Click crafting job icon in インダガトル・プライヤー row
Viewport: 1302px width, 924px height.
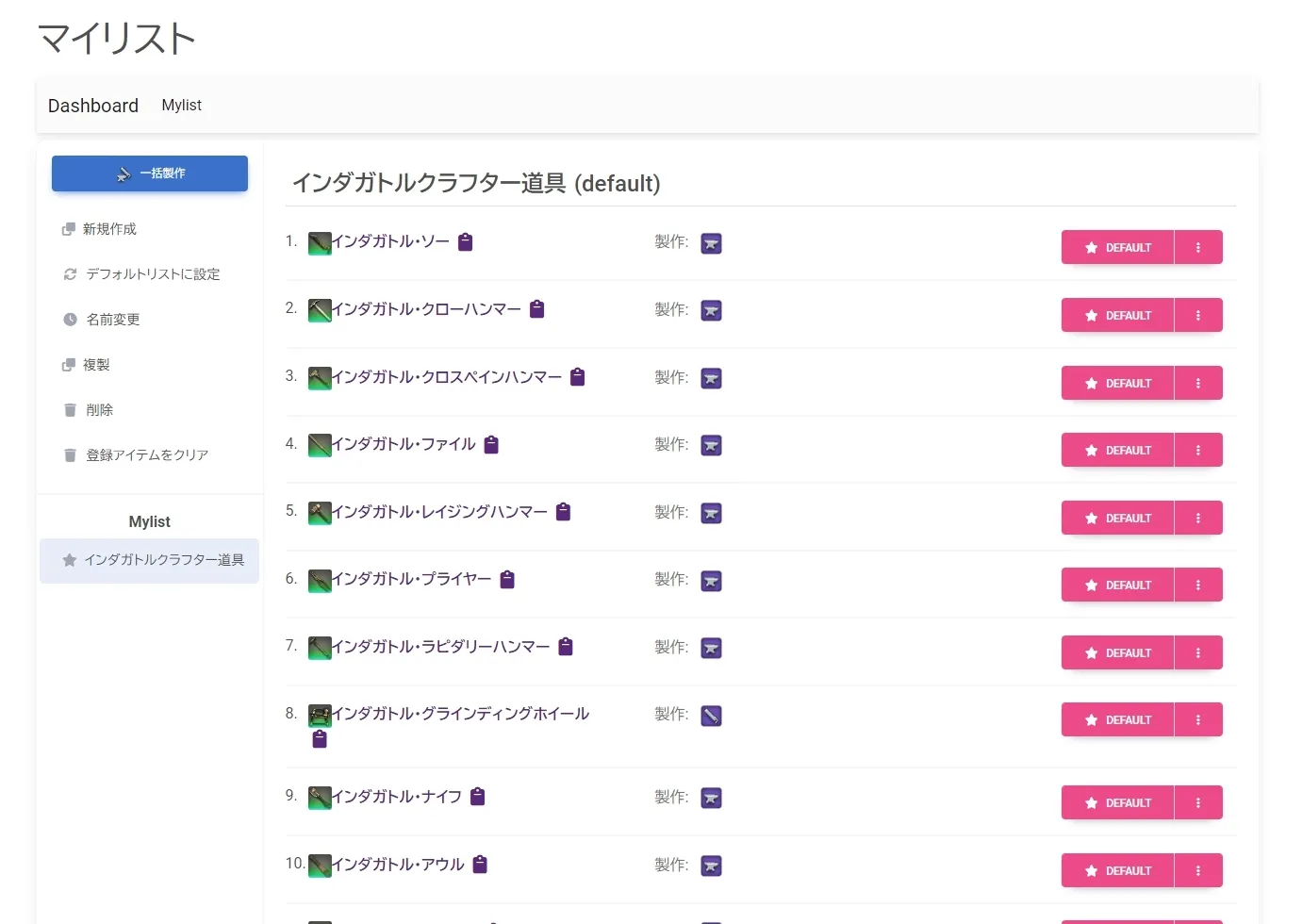(x=712, y=581)
